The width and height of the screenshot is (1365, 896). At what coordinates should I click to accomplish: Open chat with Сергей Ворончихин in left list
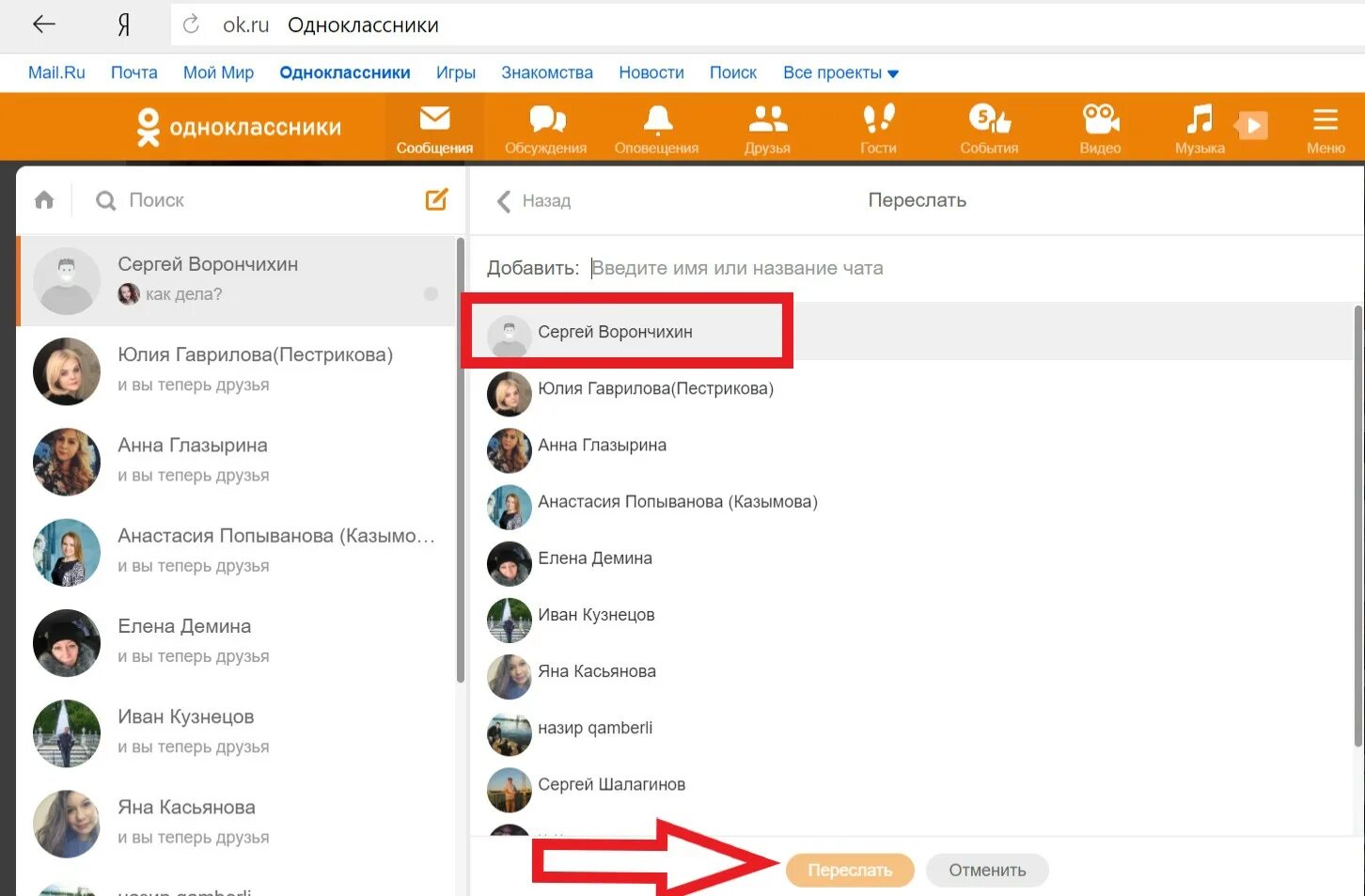click(236, 280)
